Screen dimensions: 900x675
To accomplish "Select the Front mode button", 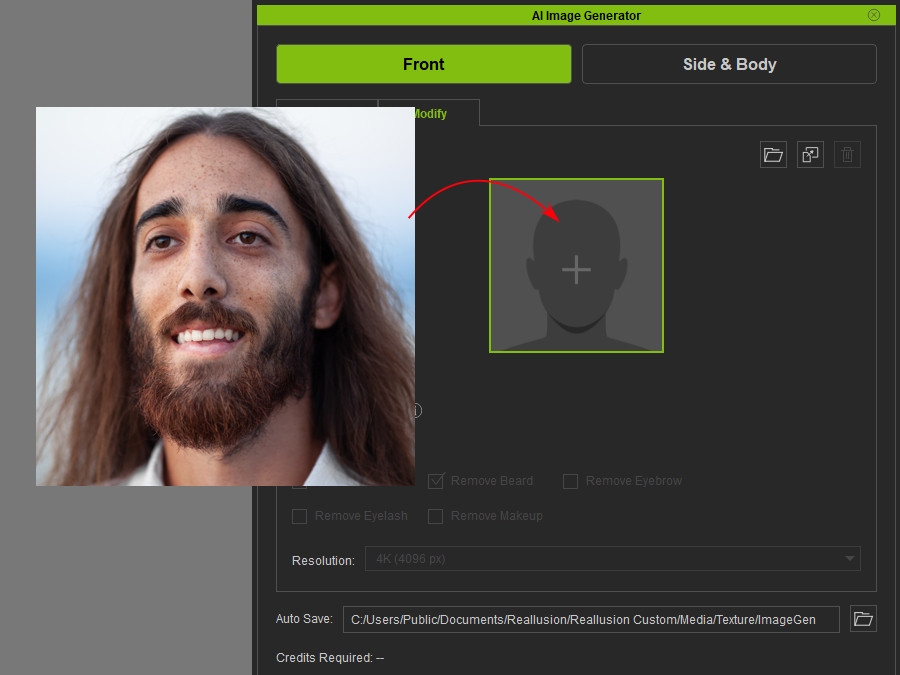I will tap(424, 64).
